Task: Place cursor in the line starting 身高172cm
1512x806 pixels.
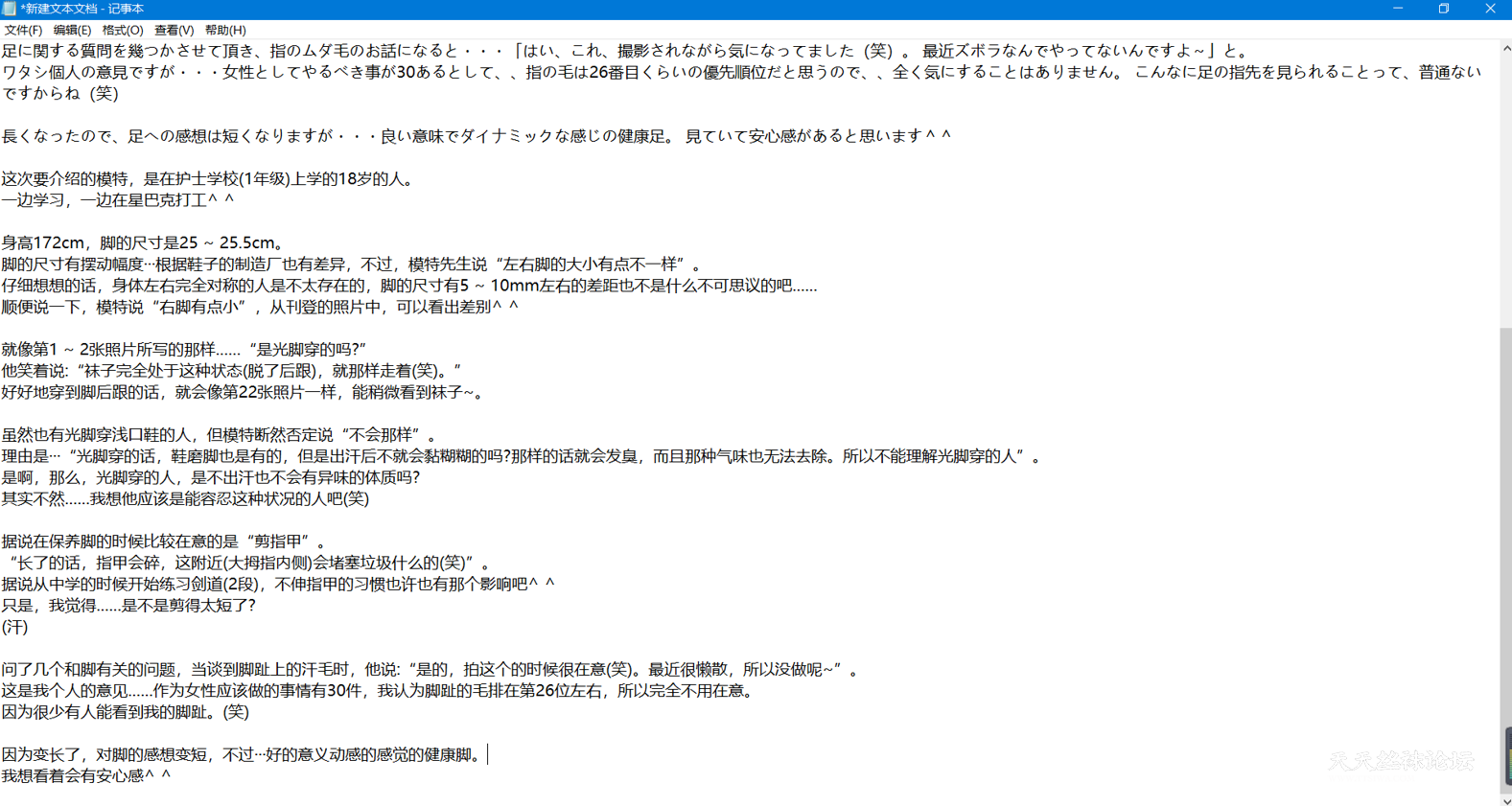Action: (x=144, y=243)
